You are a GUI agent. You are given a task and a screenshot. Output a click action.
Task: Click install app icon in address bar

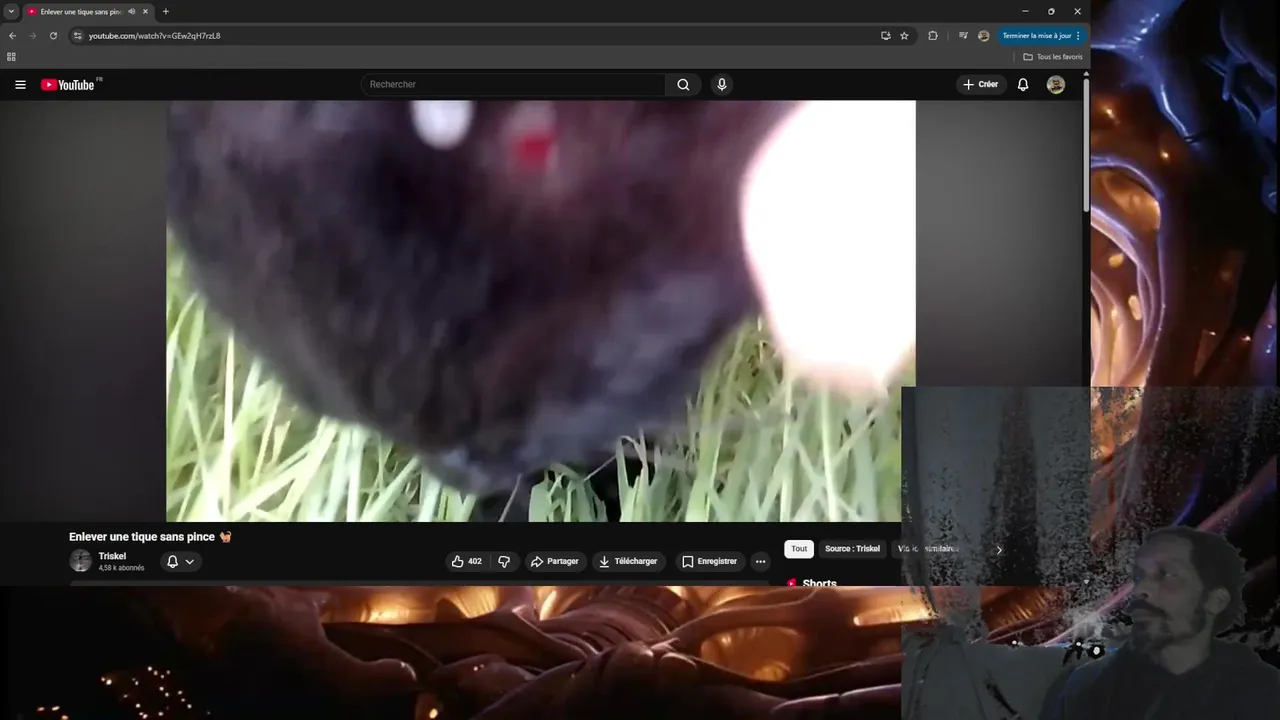885,36
